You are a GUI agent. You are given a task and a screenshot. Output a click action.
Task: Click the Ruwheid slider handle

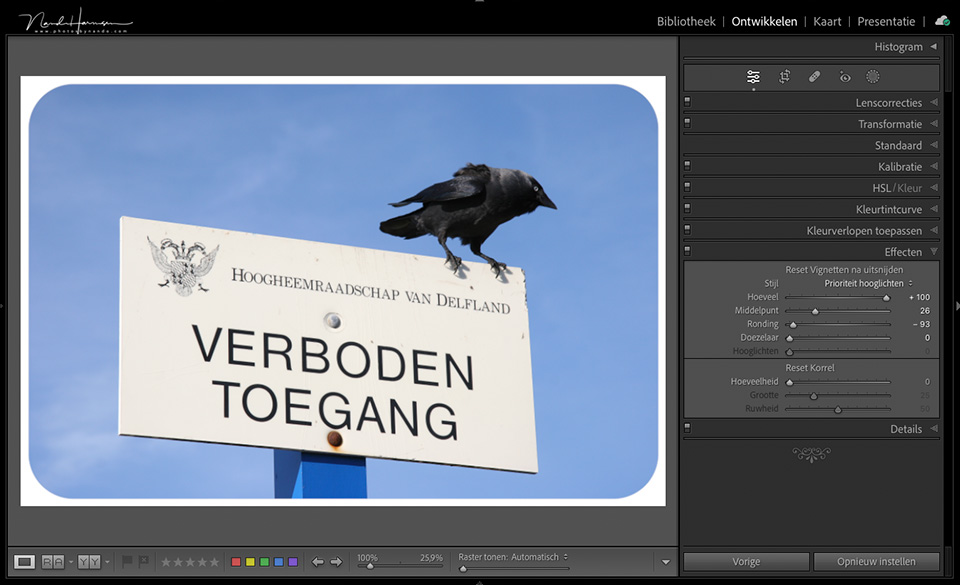pyautogui.click(x=838, y=409)
